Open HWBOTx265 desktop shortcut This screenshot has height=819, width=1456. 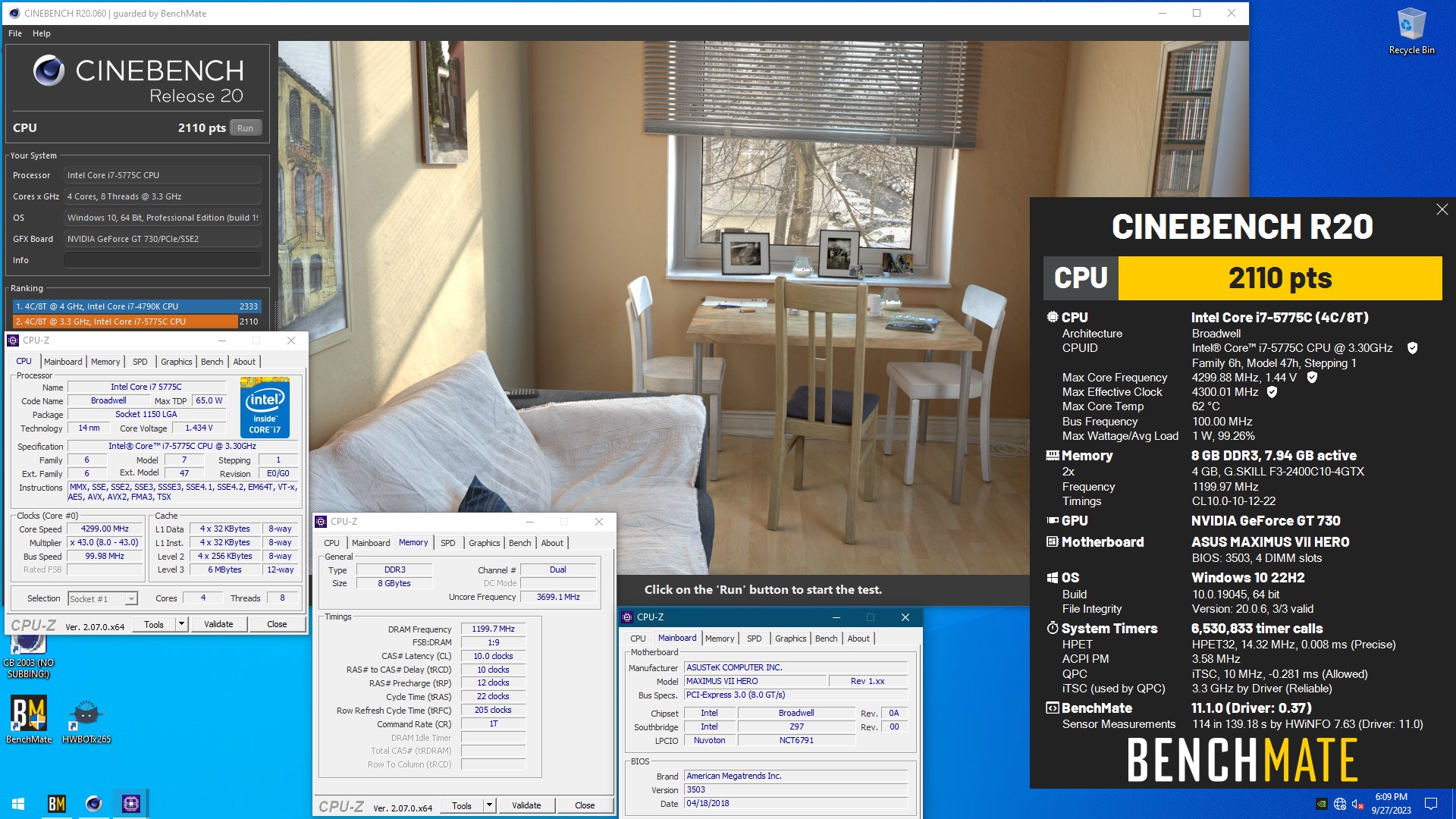coord(86,720)
